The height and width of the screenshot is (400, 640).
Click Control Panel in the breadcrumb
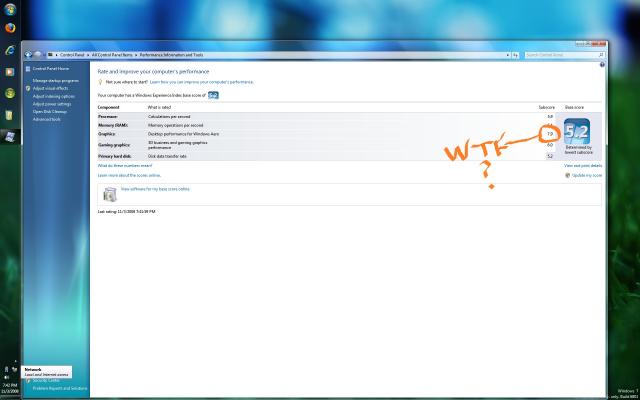(72, 55)
